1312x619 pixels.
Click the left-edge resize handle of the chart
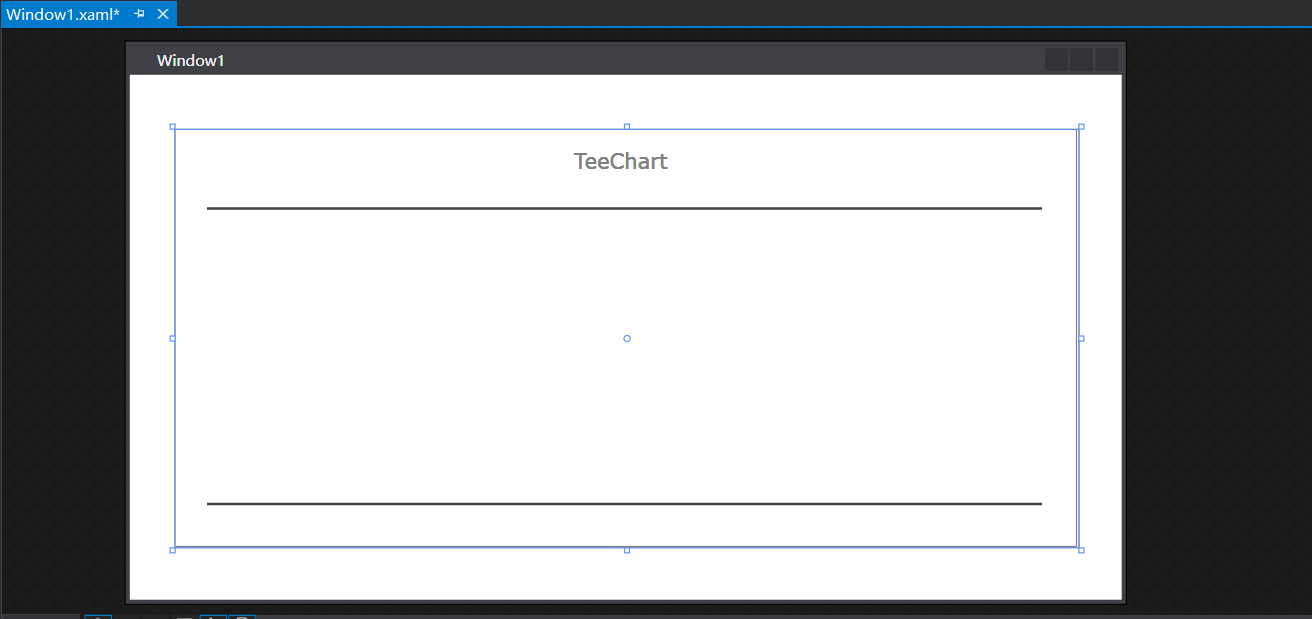click(x=172, y=338)
